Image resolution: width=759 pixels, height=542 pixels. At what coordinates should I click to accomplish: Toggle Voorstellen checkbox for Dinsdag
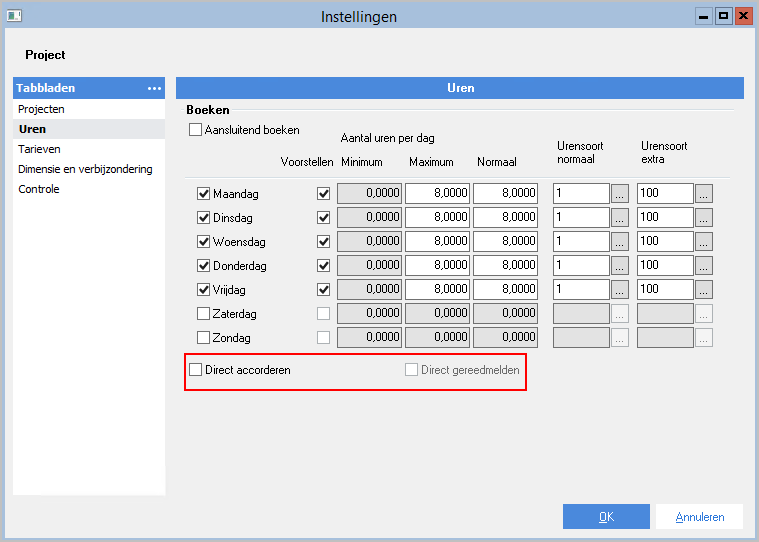(323, 218)
